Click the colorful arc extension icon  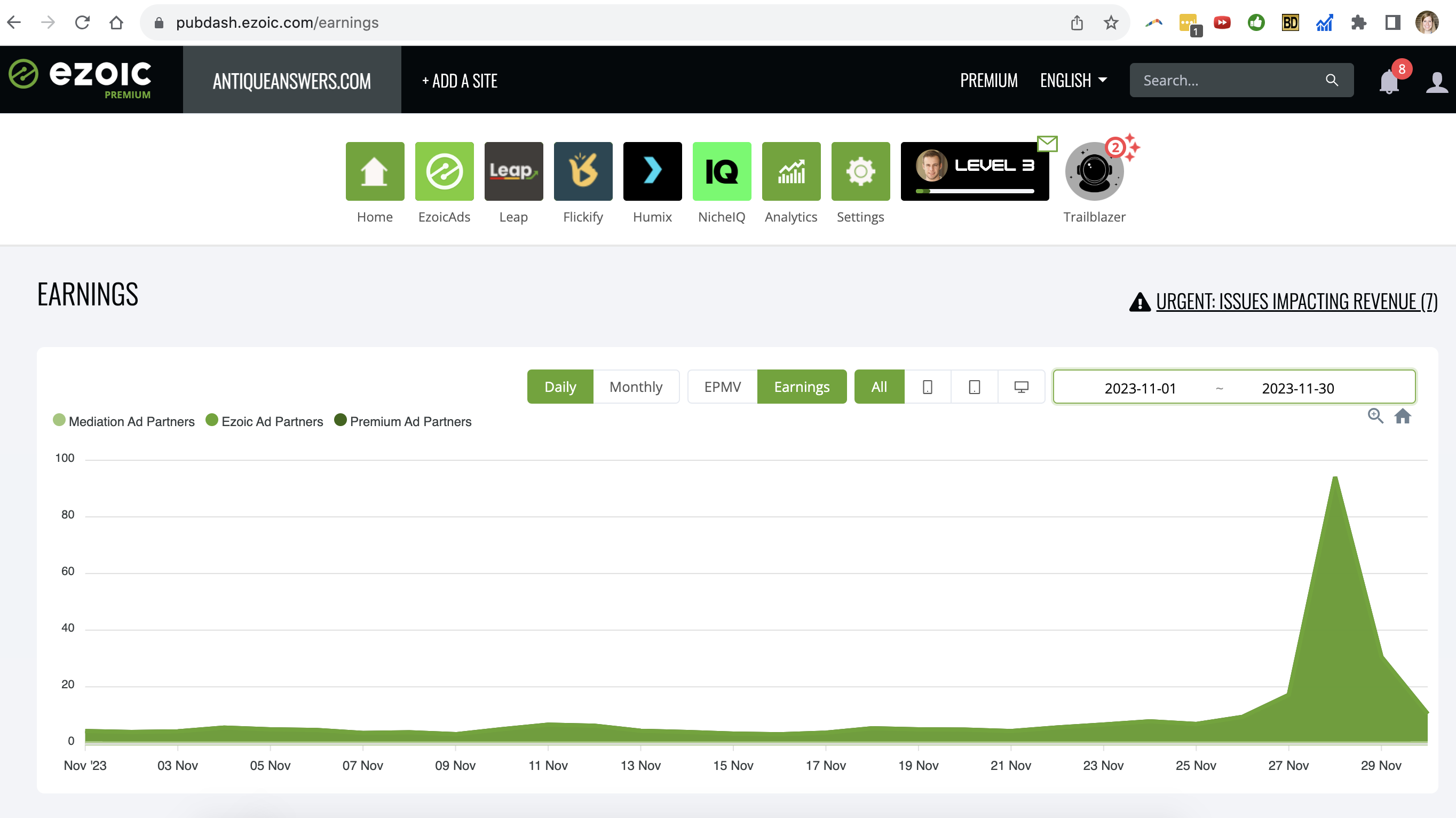tap(1153, 22)
